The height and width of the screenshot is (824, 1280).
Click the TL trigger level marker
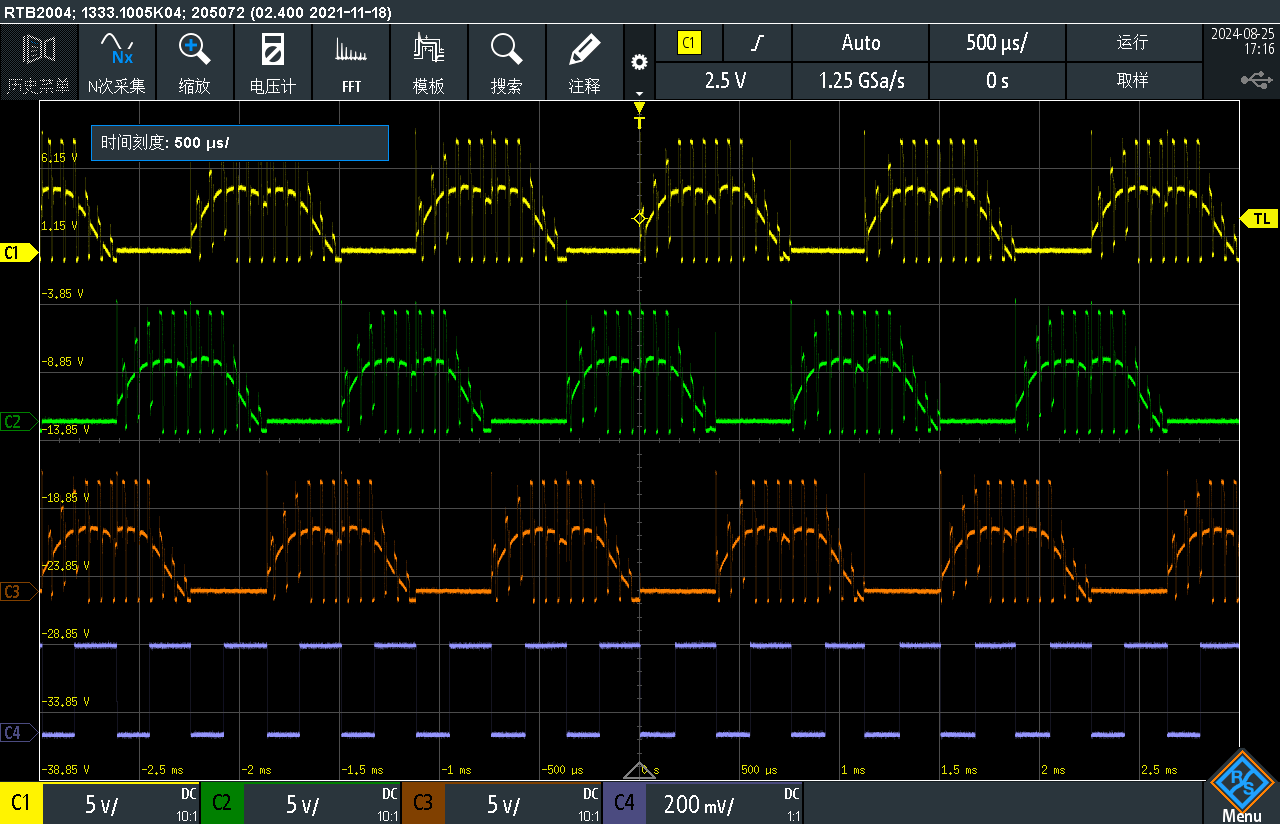pos(1260,218)
